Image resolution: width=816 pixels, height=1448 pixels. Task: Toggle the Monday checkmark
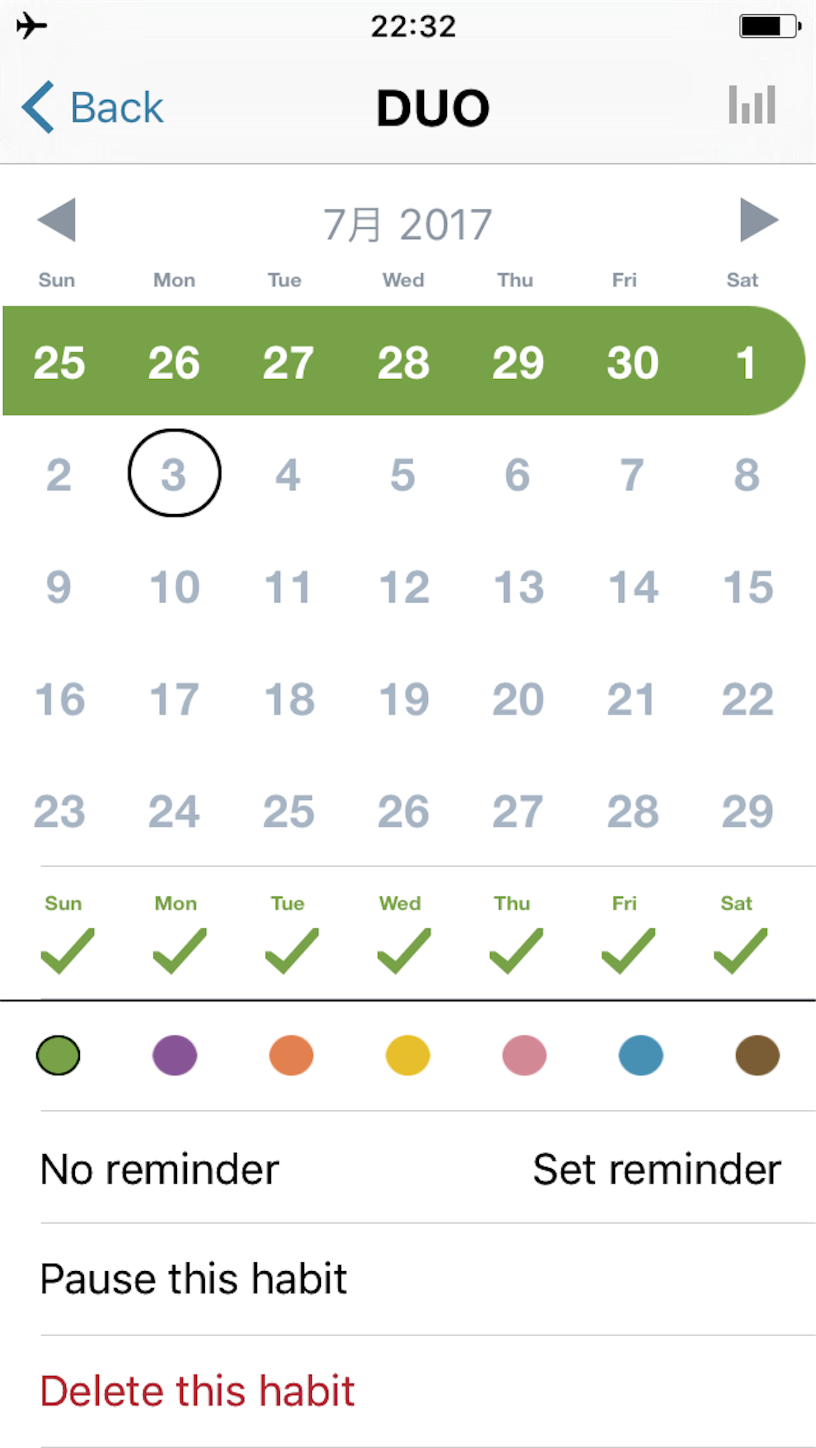(179, 951)
